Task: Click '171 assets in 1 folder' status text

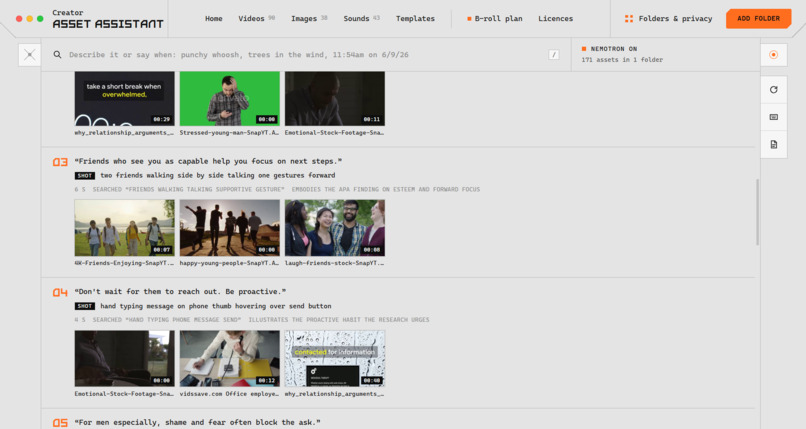Action: [x=622, y=60]
